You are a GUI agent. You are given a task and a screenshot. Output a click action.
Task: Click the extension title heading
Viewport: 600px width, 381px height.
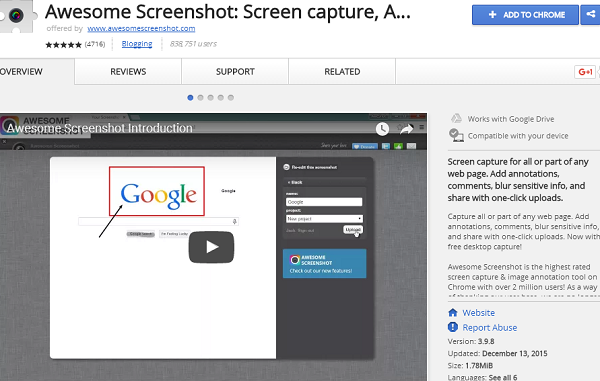228,12
